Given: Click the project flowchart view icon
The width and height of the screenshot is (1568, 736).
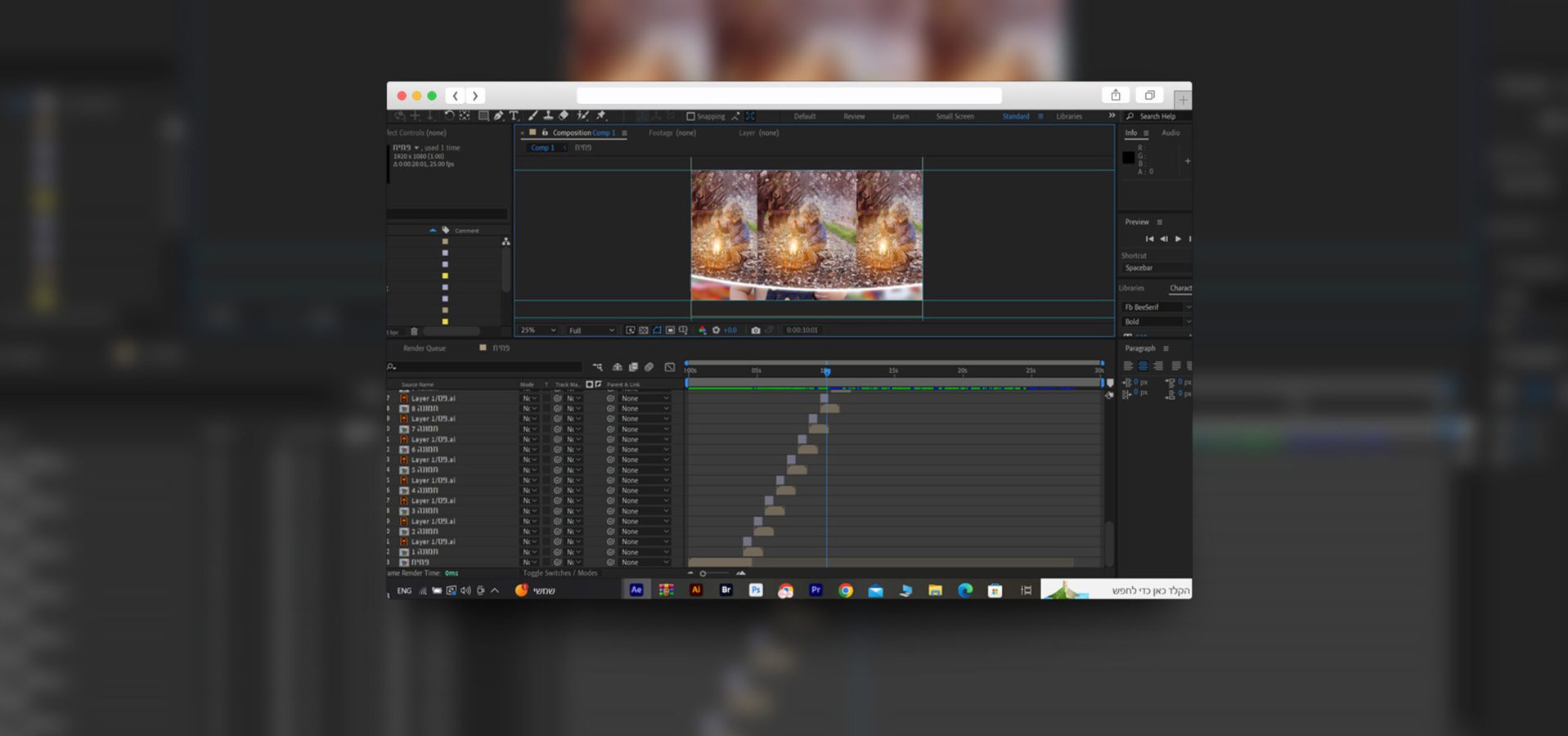Looking at the screenshot, I should coord(505,241).
